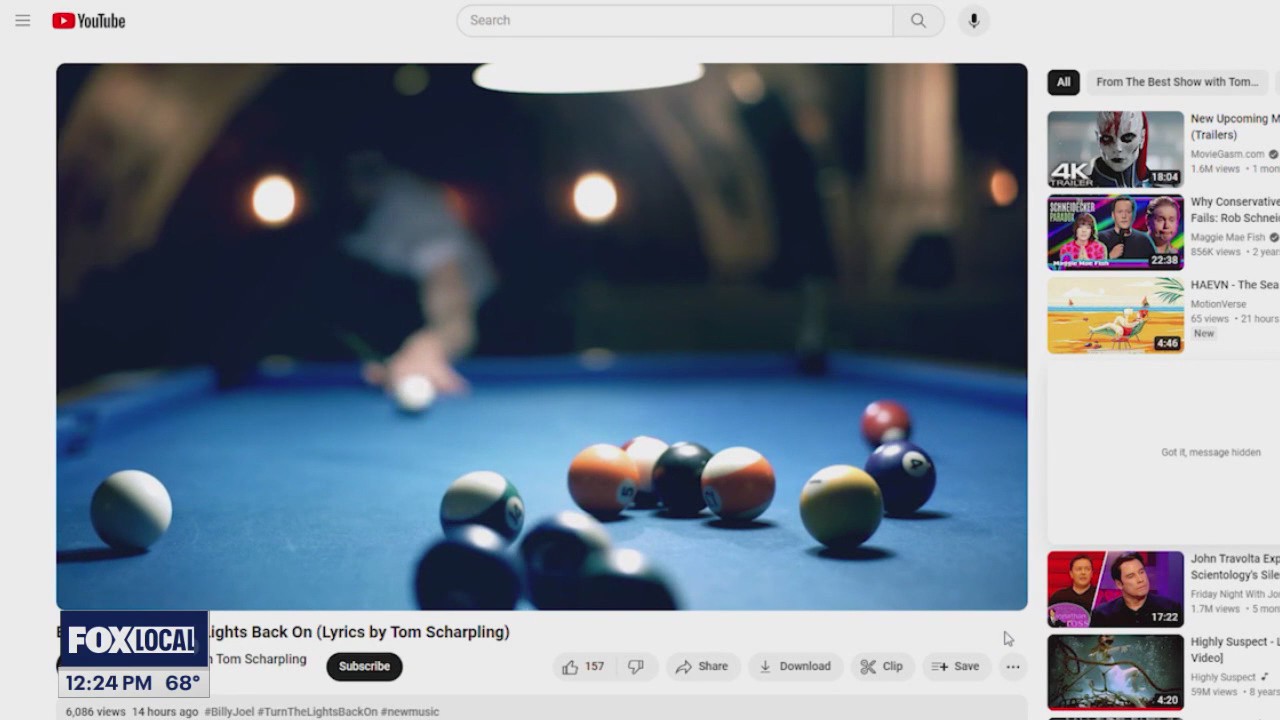Download the video
This screenshot has width=1280, height=720.
(795, 666)
